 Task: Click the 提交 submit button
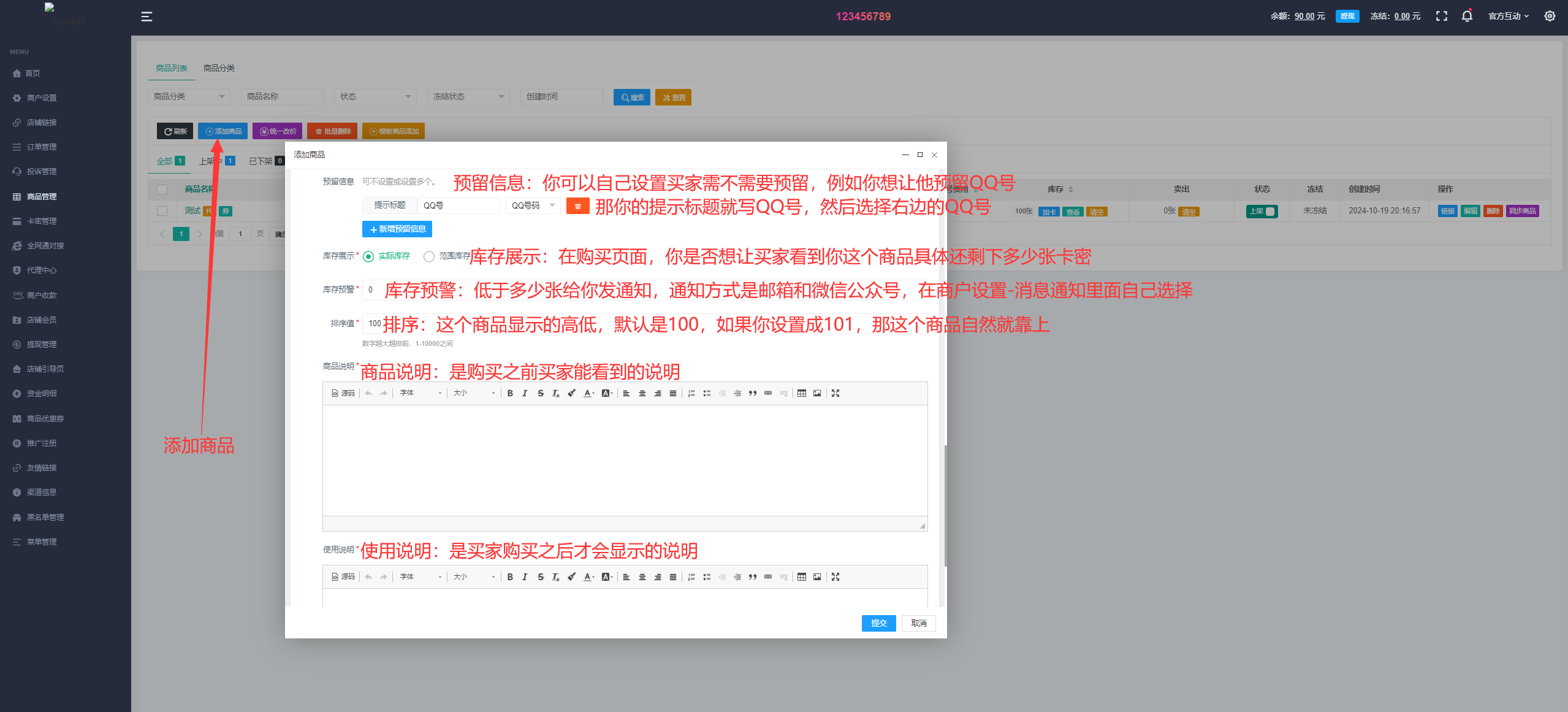[878, 623]
